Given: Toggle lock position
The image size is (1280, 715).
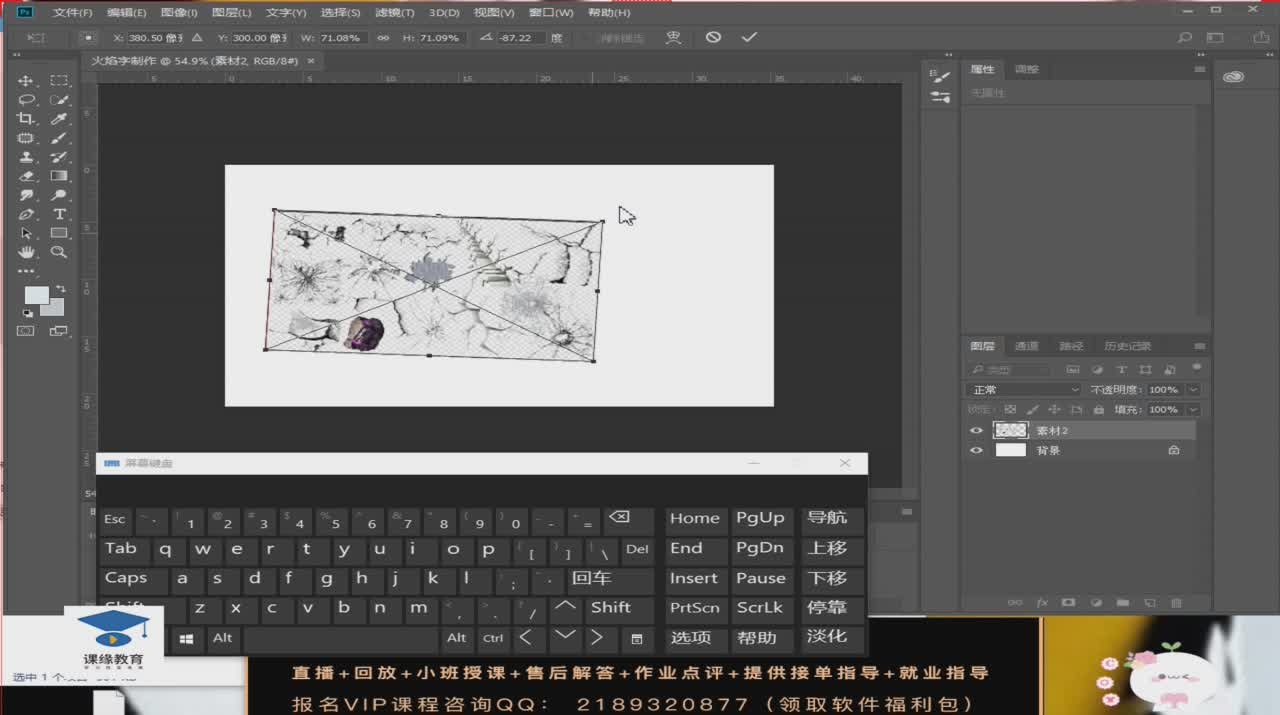Looking at the screenshot, I should click(x=1054, y=410).
